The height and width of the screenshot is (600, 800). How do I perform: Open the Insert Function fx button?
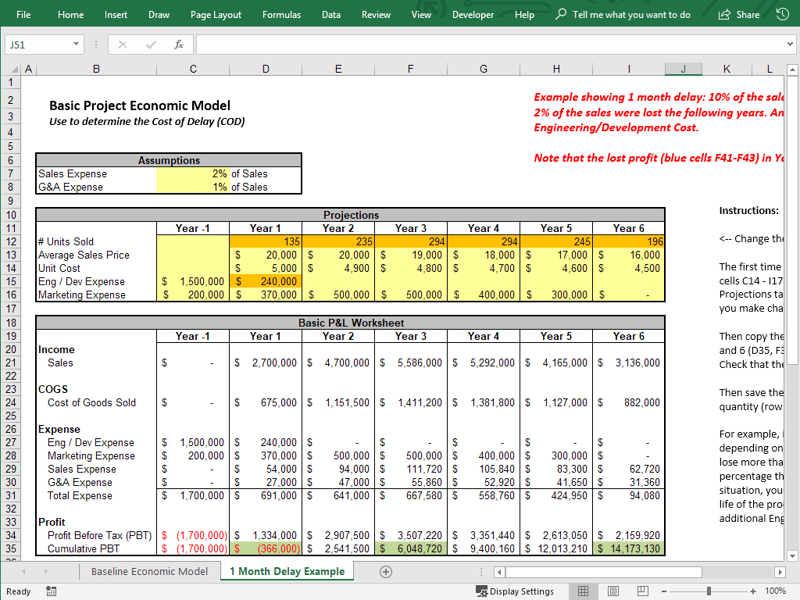click(x=179, y=45)
